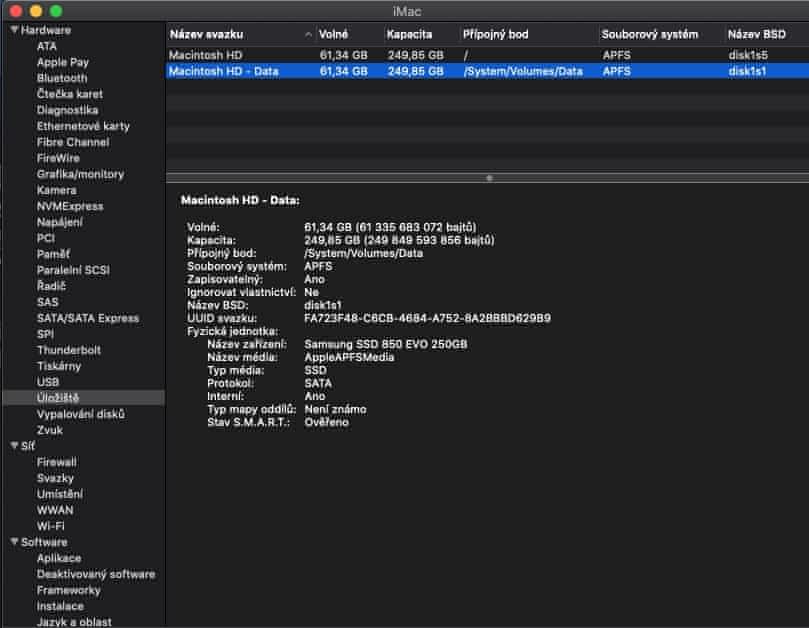The width and height of the screenshot is (809, 628).
Task: Click the green zoom window button
Action: point(56,10)
